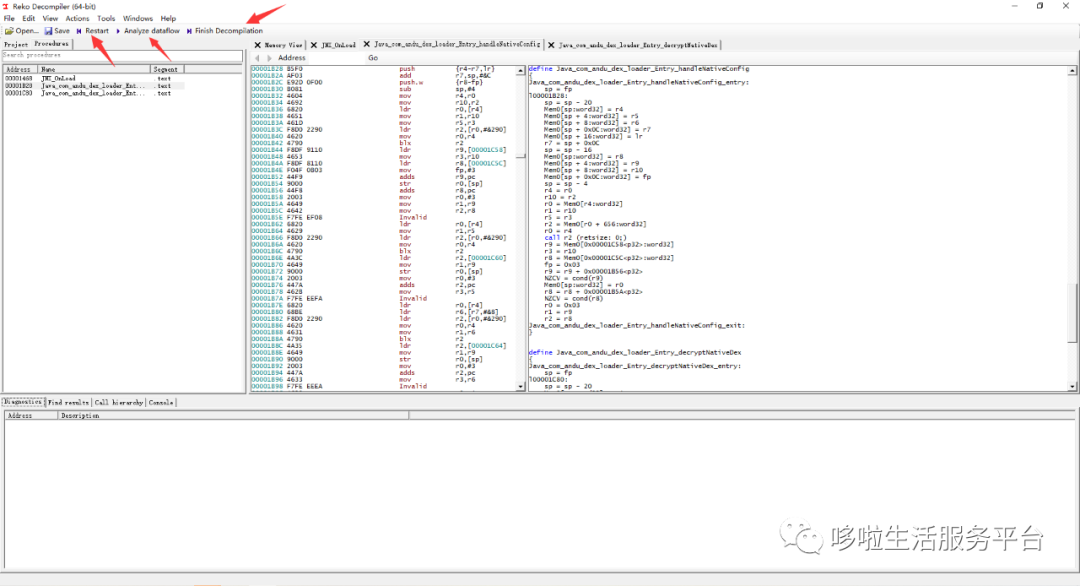Close the Memory View tab
Screen dimensions: 1080x586
(x=258, y=45)
